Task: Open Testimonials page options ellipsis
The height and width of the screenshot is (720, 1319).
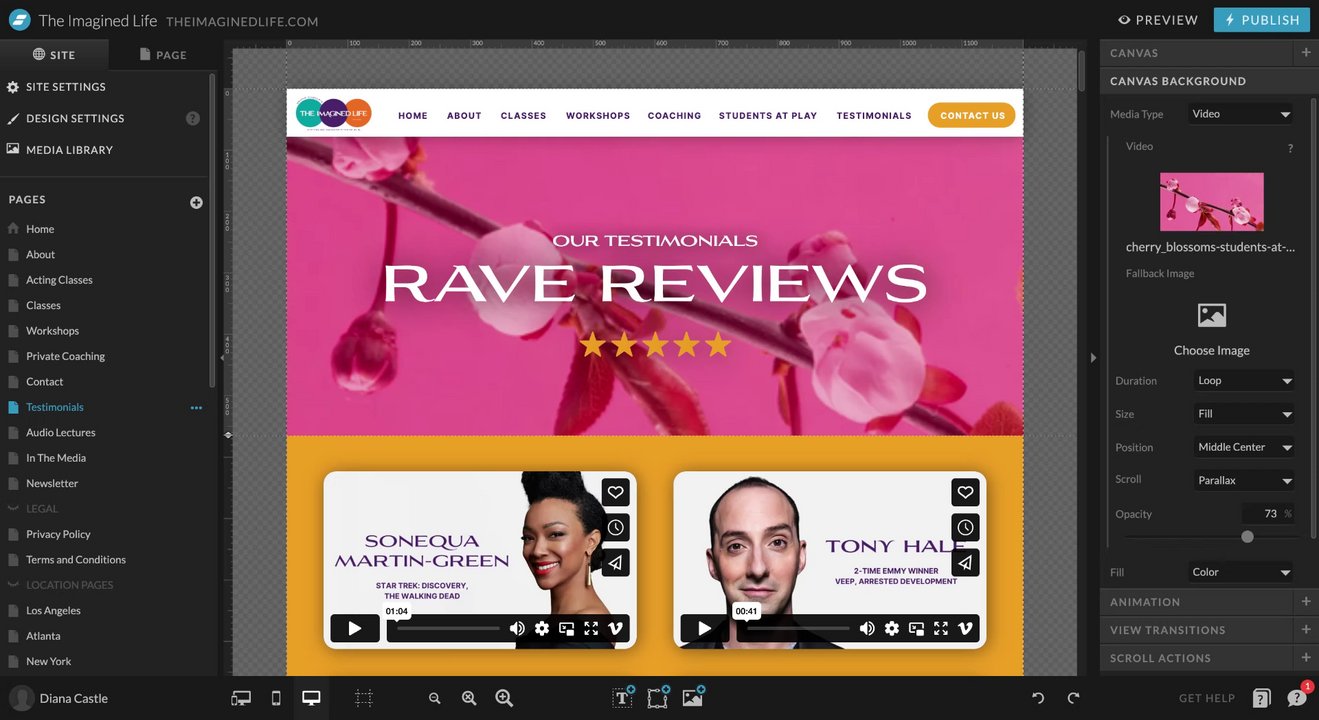Action: click(x=196, y=408)
